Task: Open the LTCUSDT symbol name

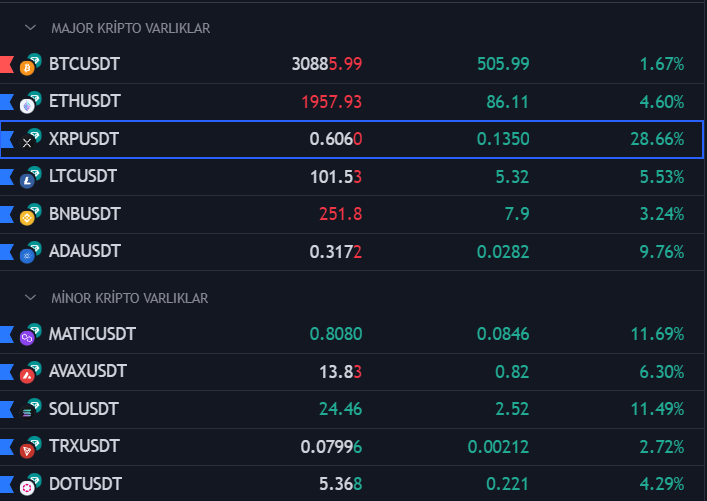Action: point(83,177)
